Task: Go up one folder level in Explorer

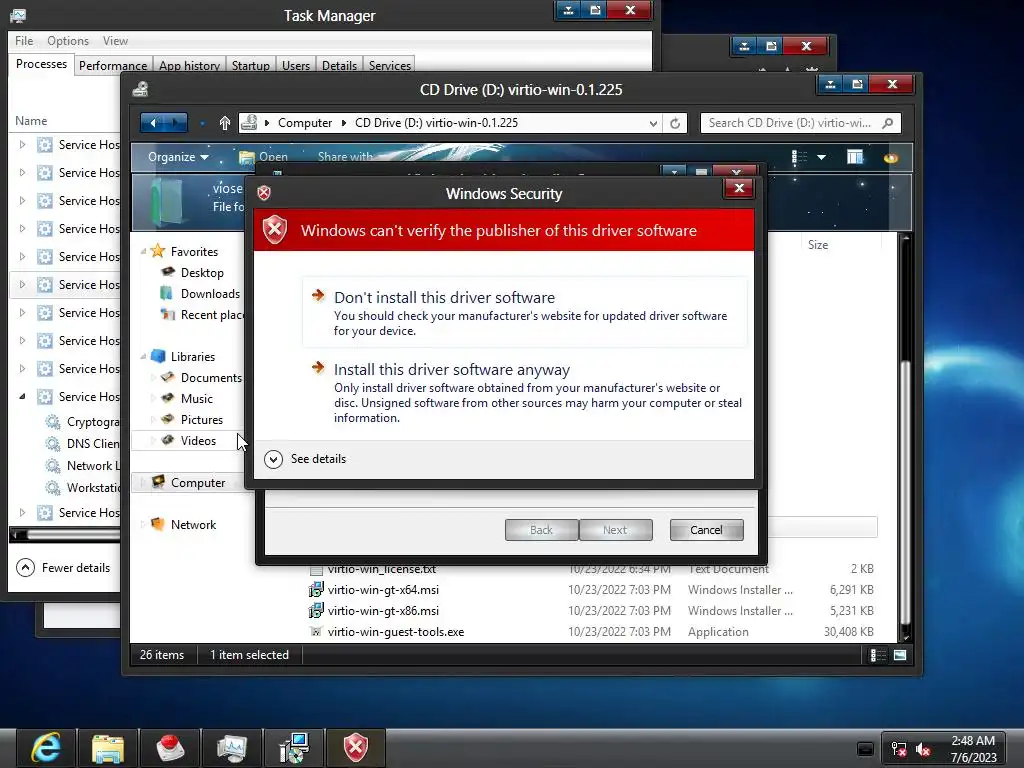Action: pyautogui.click(x=225, y=123)
